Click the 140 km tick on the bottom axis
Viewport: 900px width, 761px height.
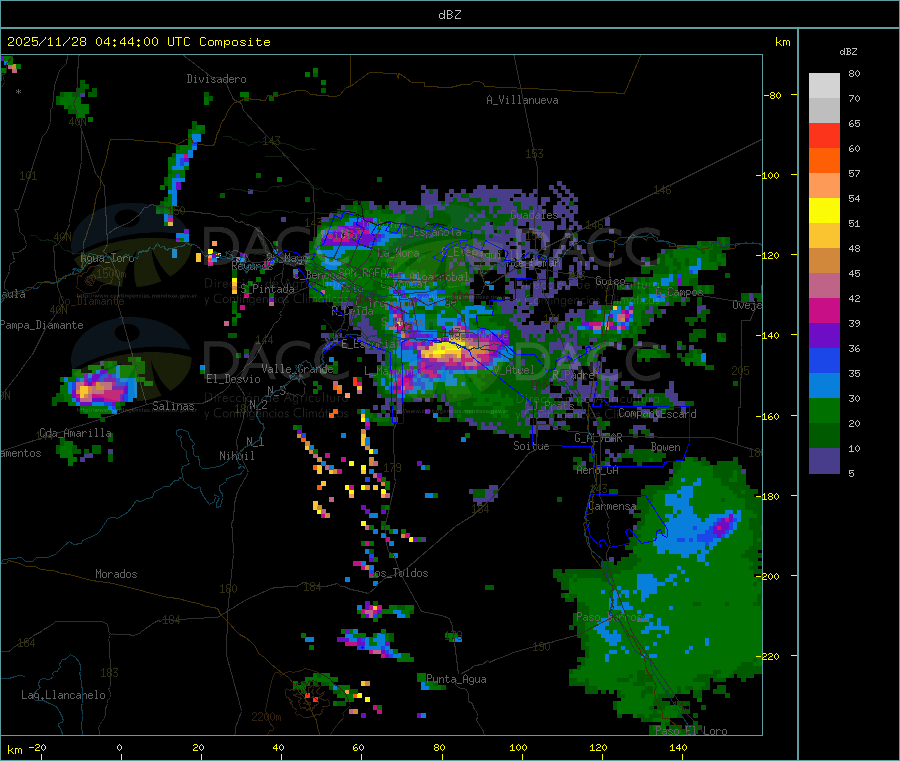click(678, 747)
